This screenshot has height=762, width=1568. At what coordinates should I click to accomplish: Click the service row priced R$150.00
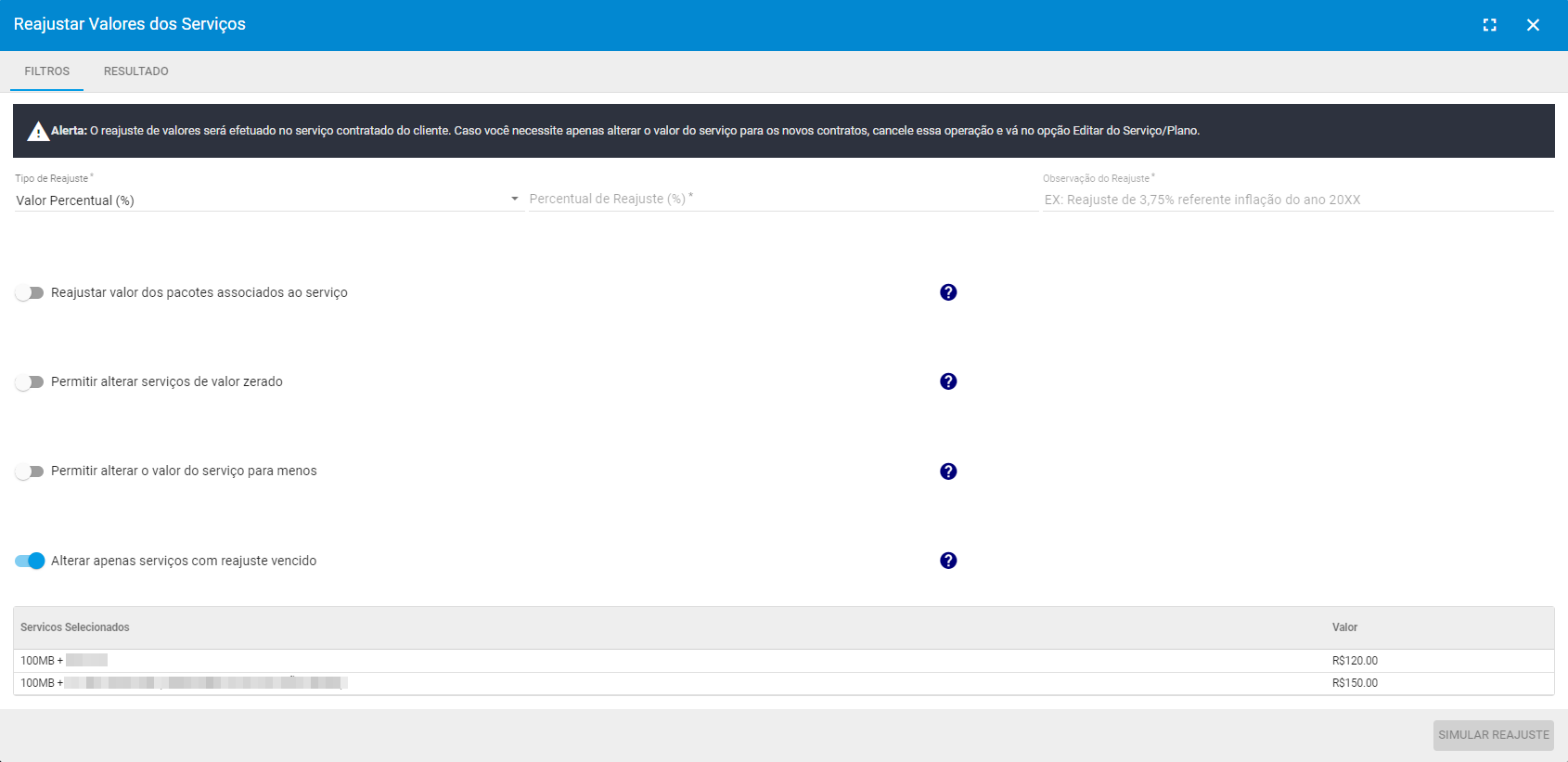(x=784, y=683)
